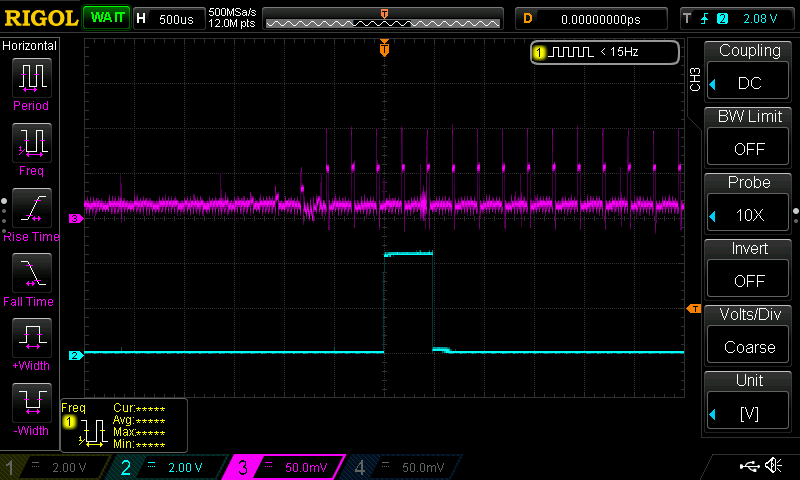Select the Fall Time measurement icon
800x480 pixels.
pyautogui.click(x=32, y=272)
